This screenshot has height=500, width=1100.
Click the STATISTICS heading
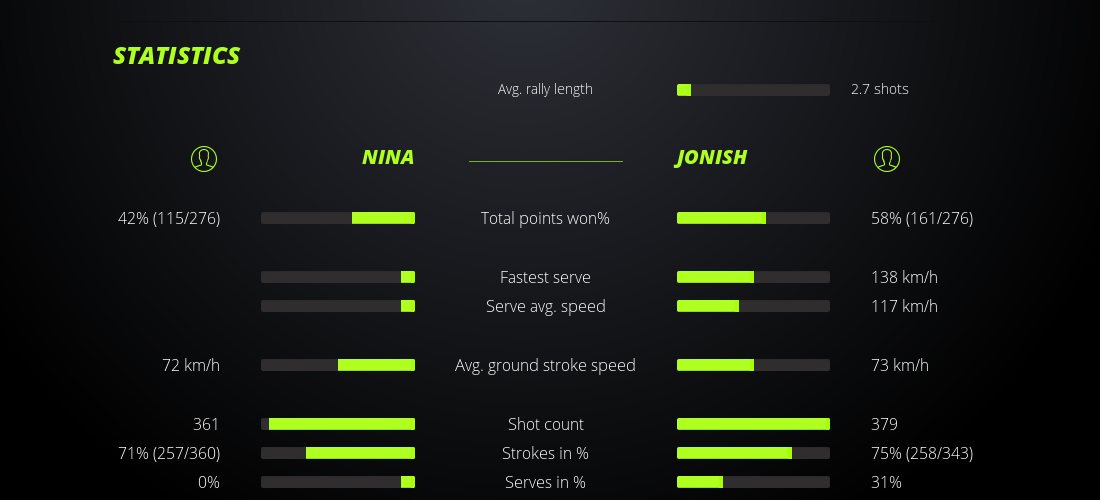point(177,56)
